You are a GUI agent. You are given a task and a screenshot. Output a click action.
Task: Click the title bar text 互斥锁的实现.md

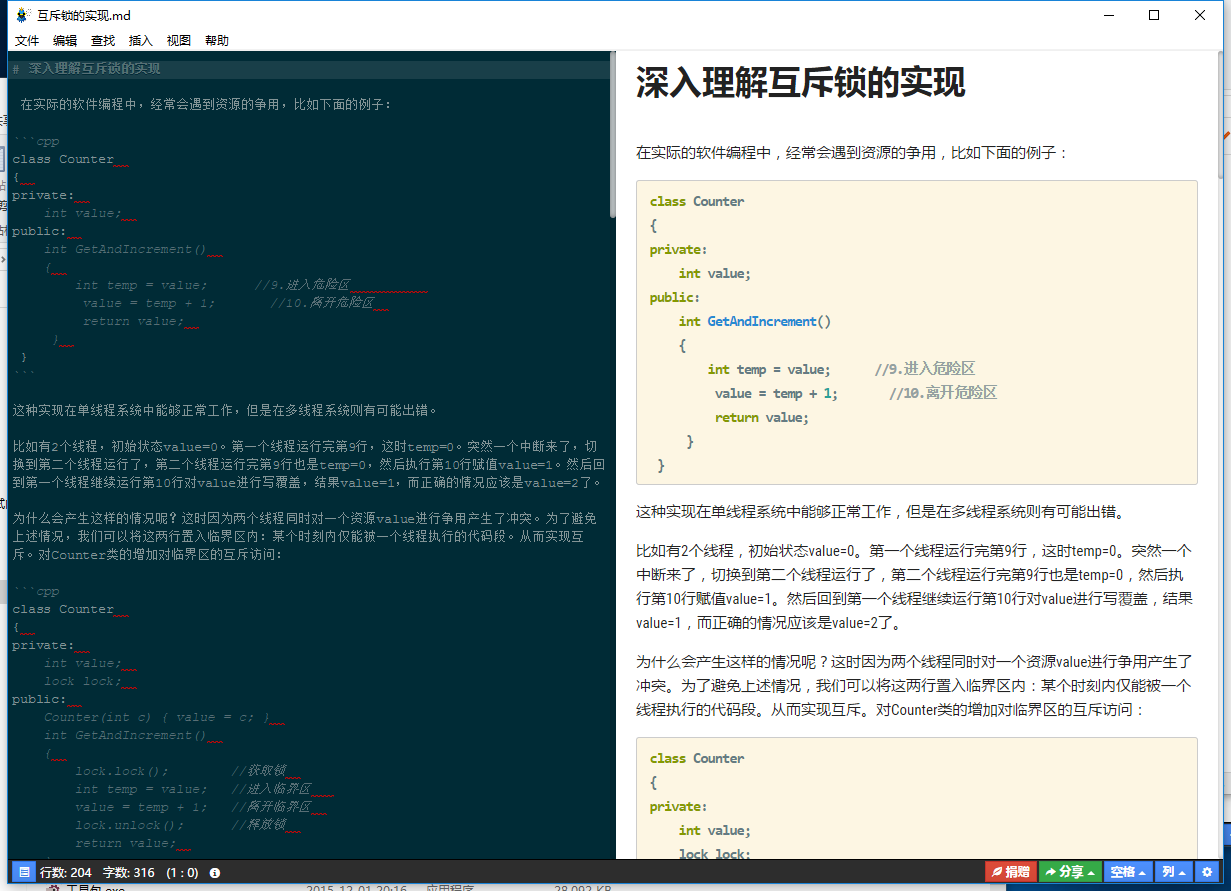pos(84,15)
